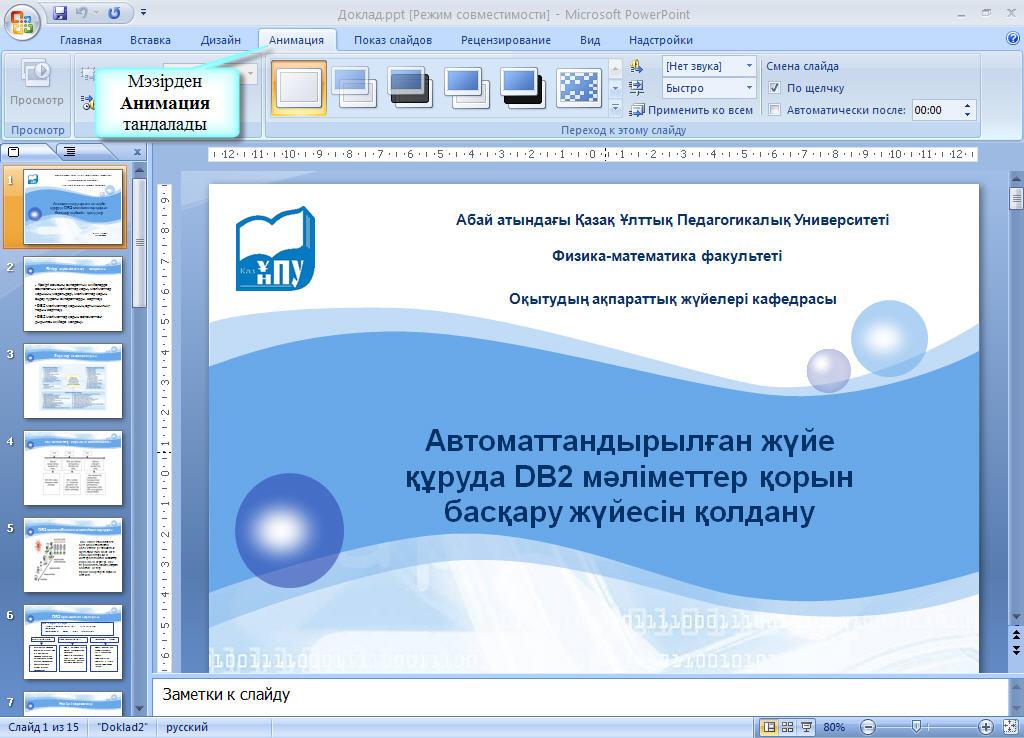Zoom out with the minus button
The width and height of the screenshot is (1024, 738).
point(868,727)
